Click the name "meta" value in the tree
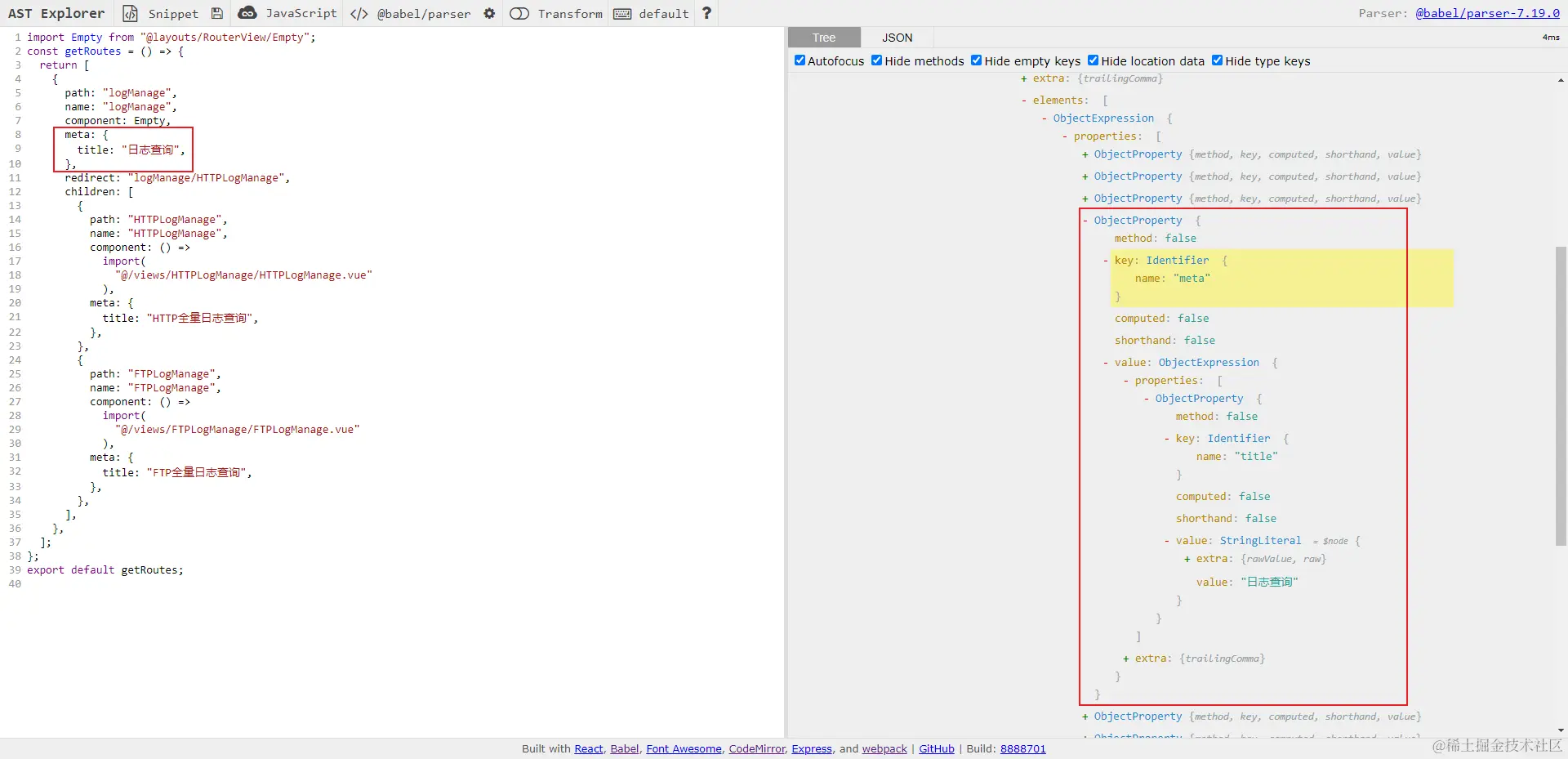 click(1192, 279)
